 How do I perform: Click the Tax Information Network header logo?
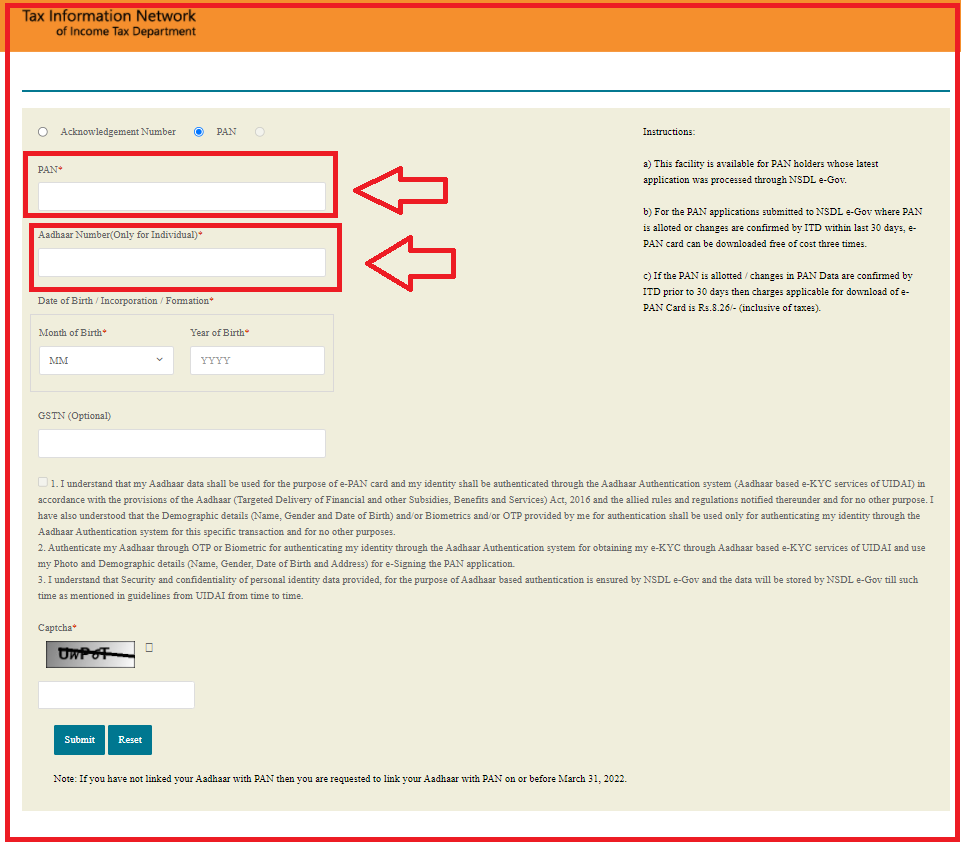pos(110,23)
